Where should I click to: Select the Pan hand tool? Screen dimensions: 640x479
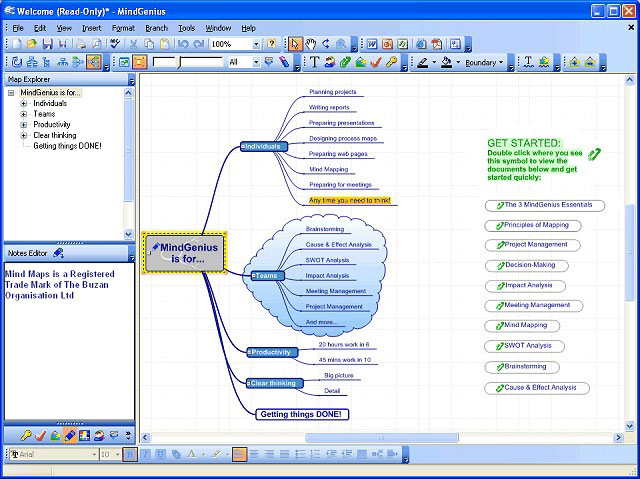[x=311, y=44]
